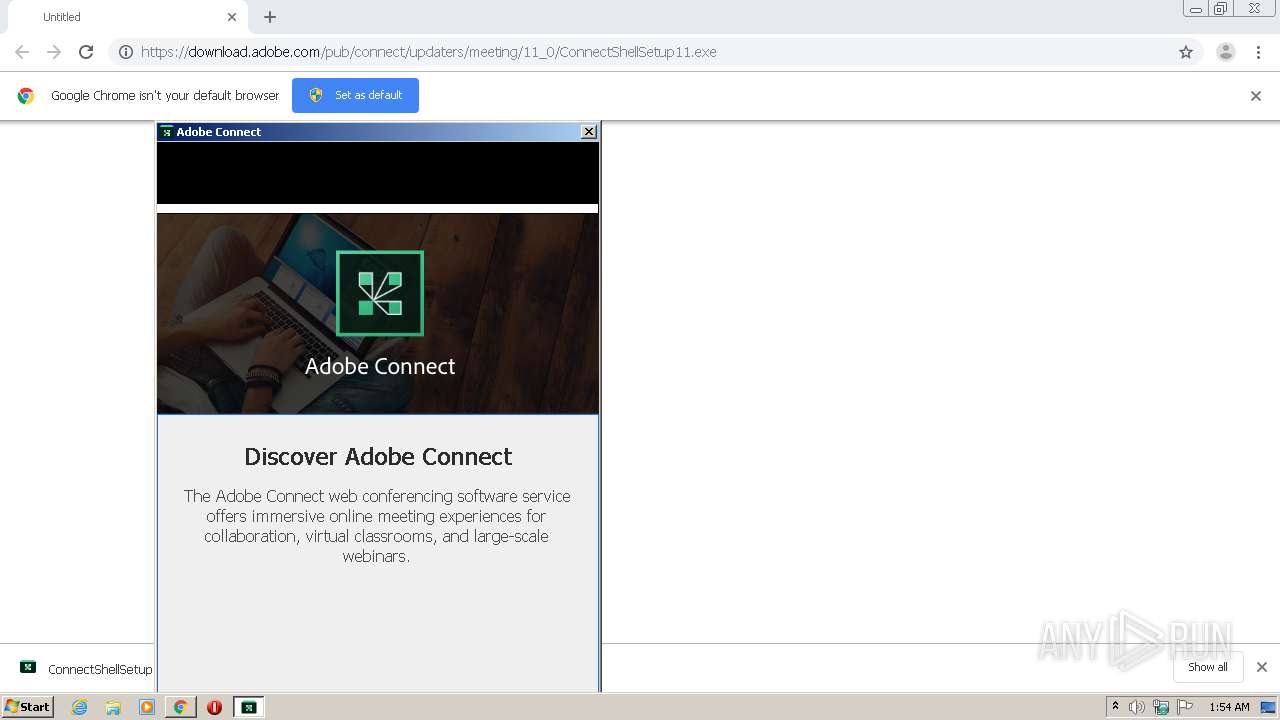Close the Adobe Connect installer window
Viewport: 1280px width, 720px height.
tap(589, 132)
